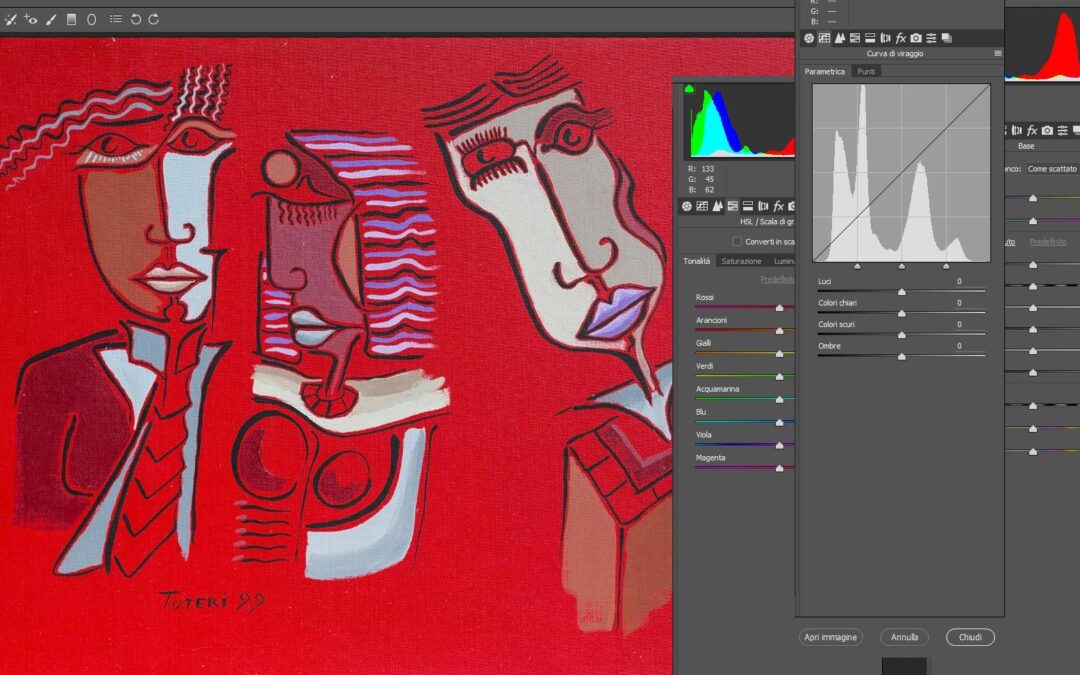Click the Annulla button
This screenshot has height=675, width=1080.
pos(904,637)
